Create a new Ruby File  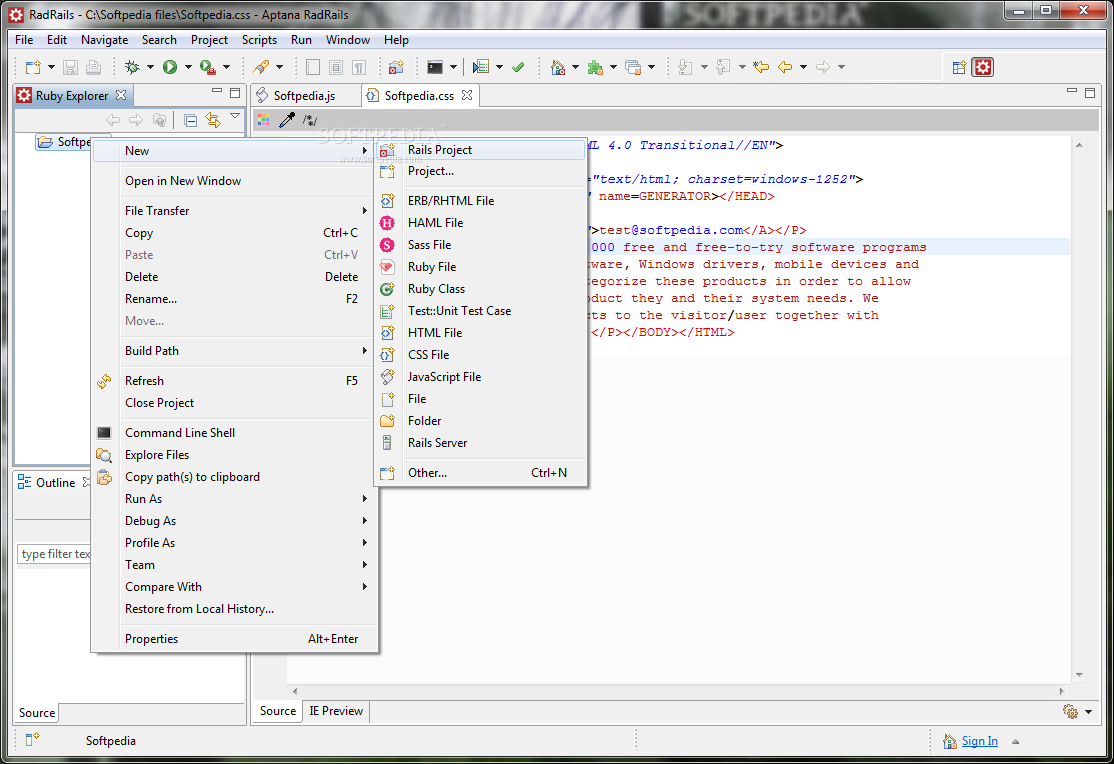click(x=480, y=267)
